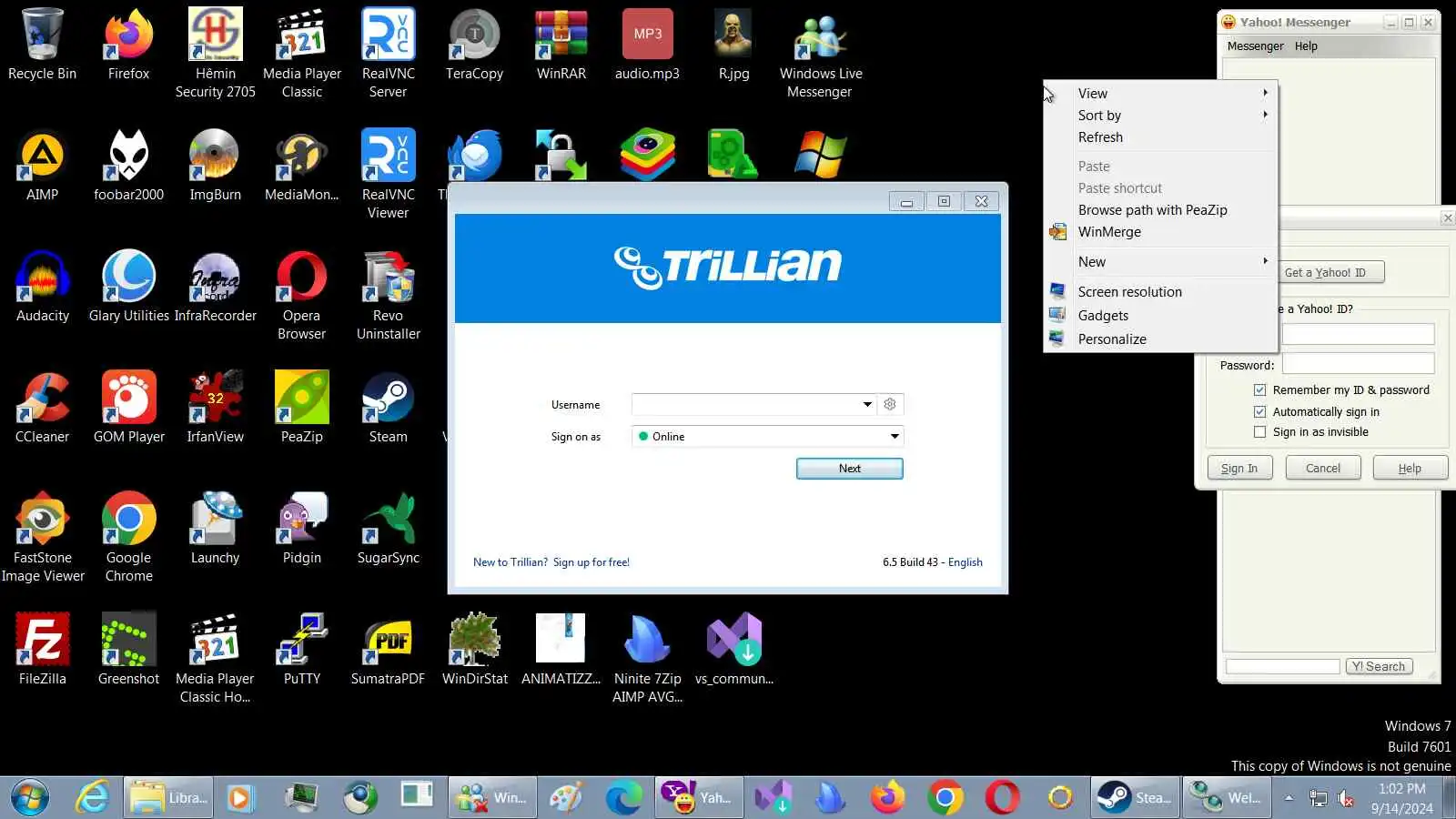Switch to Steam in the taskbar
The image size is (1456, 819).
point(1135,798)
